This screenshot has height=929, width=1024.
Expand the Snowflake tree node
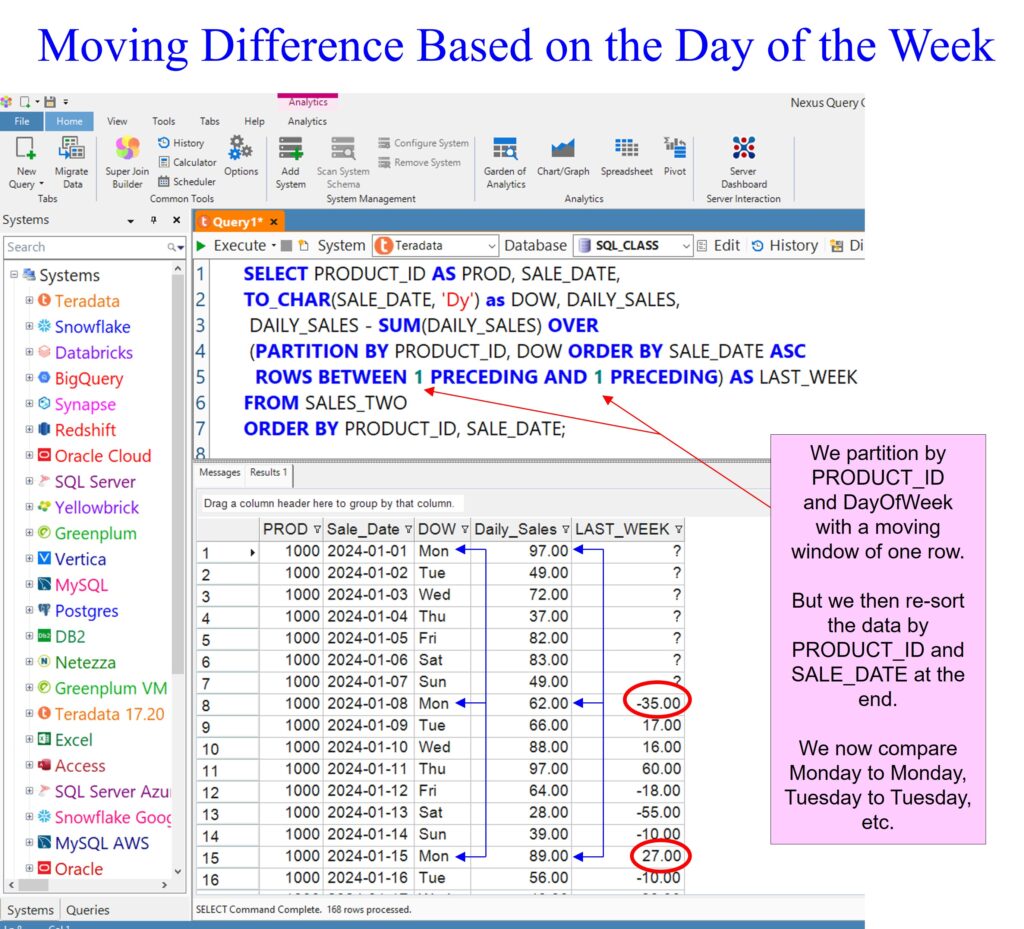29,327
